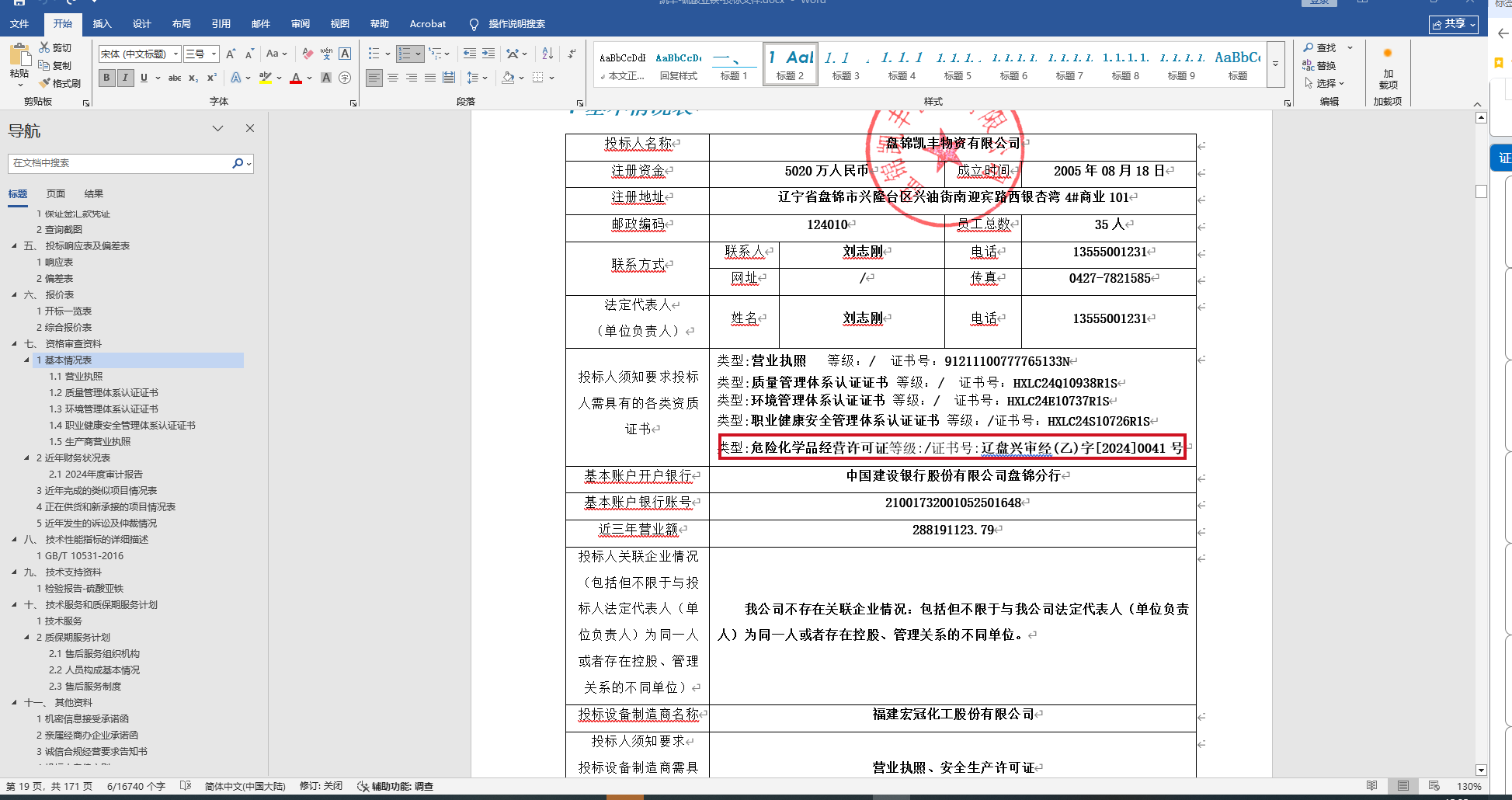Screen dimensions: 1512x800
Task: Open the File (文件) tab
Action: pos(19,24)
